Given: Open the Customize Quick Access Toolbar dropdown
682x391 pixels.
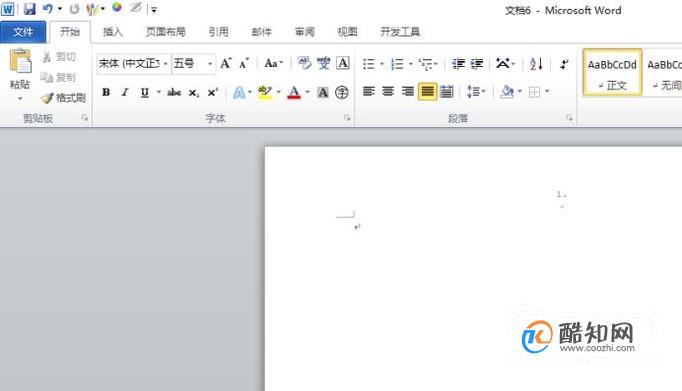Looking at the screenshot, I should coord(154,10).
